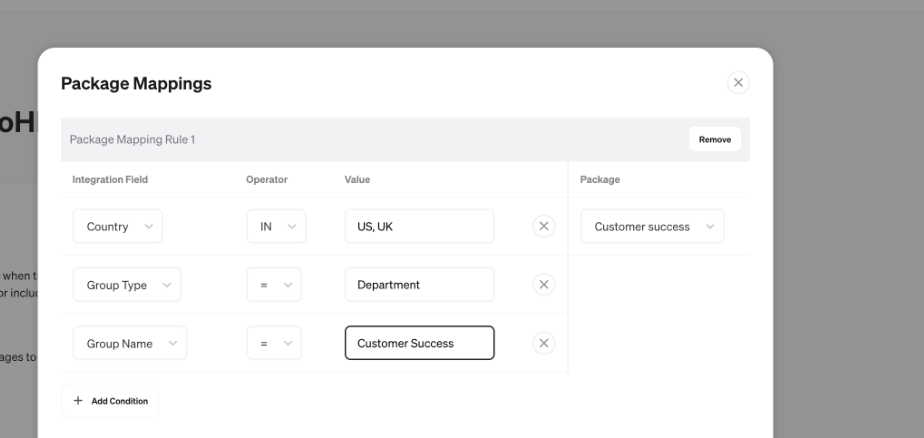Remove Package Mapping Rule 1

click(x=715, y=139)
